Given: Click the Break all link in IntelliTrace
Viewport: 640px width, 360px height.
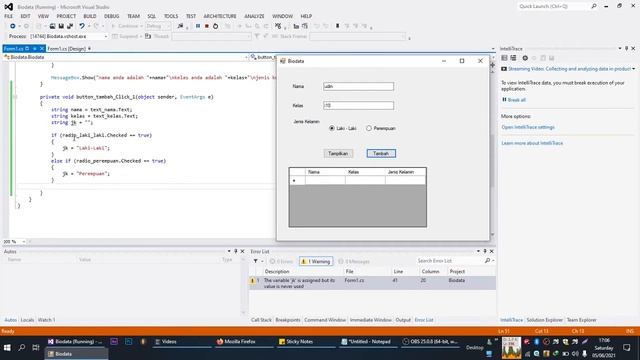Looking at the screenshot, I should (516, 100).
